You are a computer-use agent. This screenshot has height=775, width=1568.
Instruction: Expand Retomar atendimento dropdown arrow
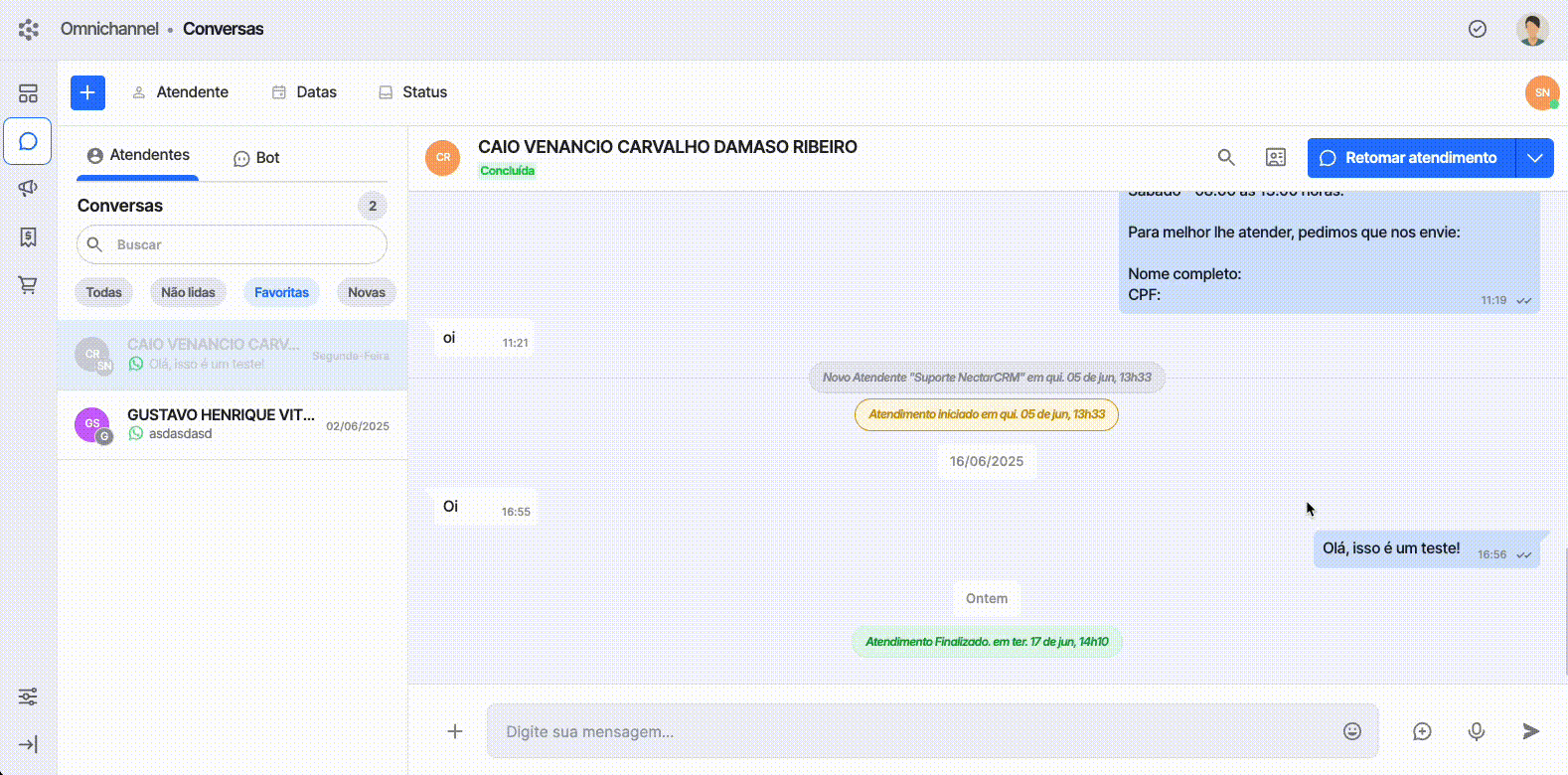pyautogui.click(x=1535, y=158)
